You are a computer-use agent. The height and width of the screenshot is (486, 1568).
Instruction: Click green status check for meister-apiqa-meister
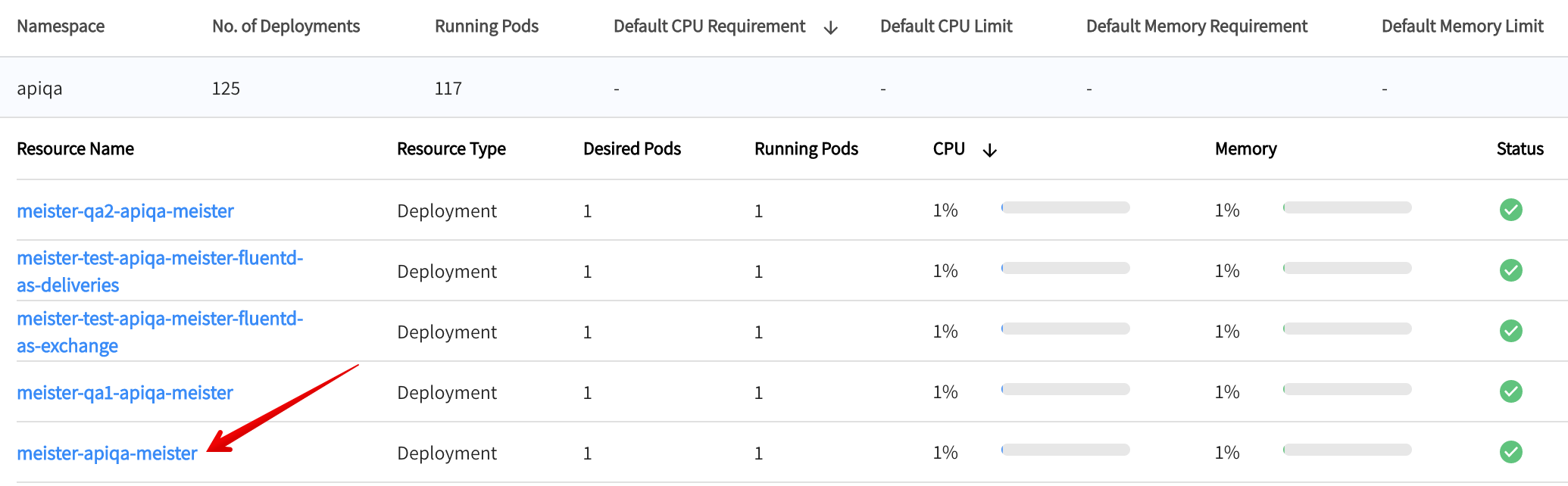point(1510,452)
